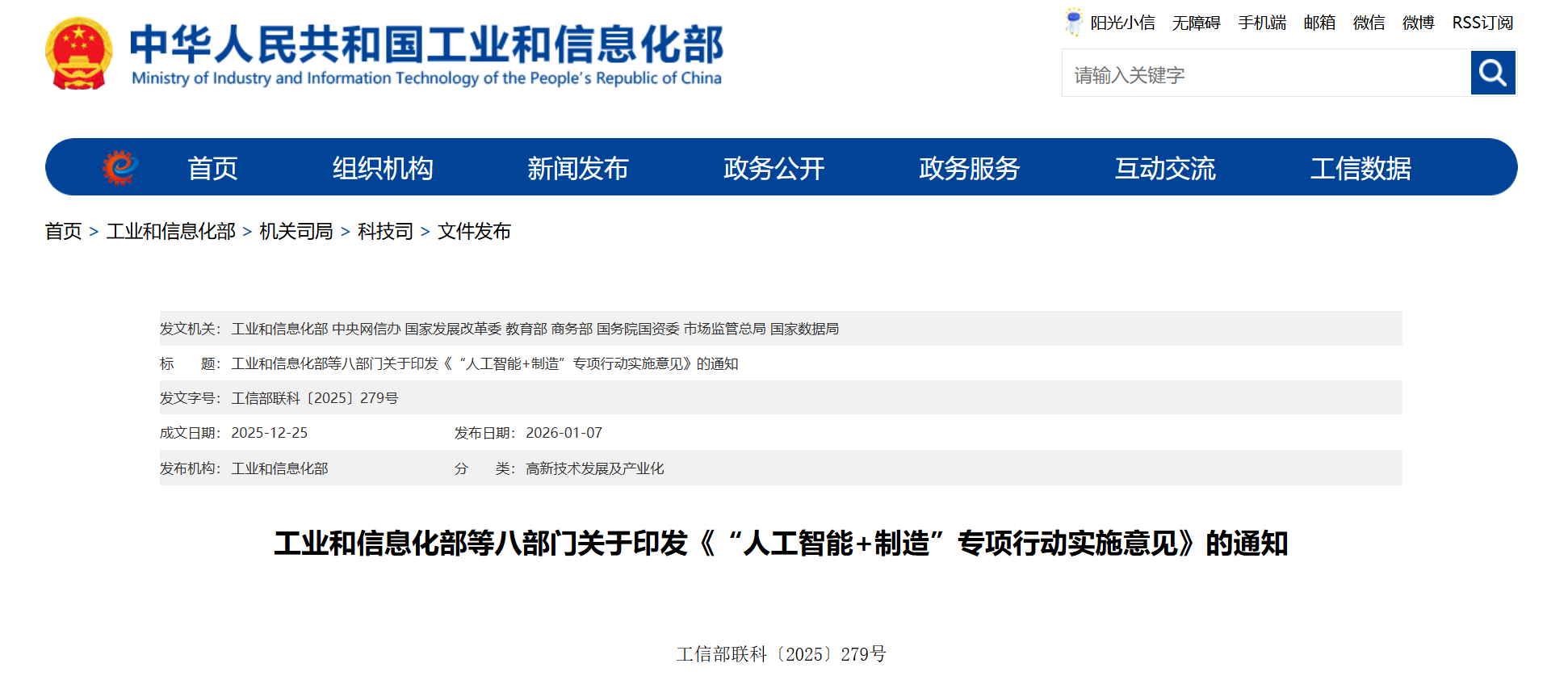Click the 无障碍 accessibility link

[x=1196, y=23]
